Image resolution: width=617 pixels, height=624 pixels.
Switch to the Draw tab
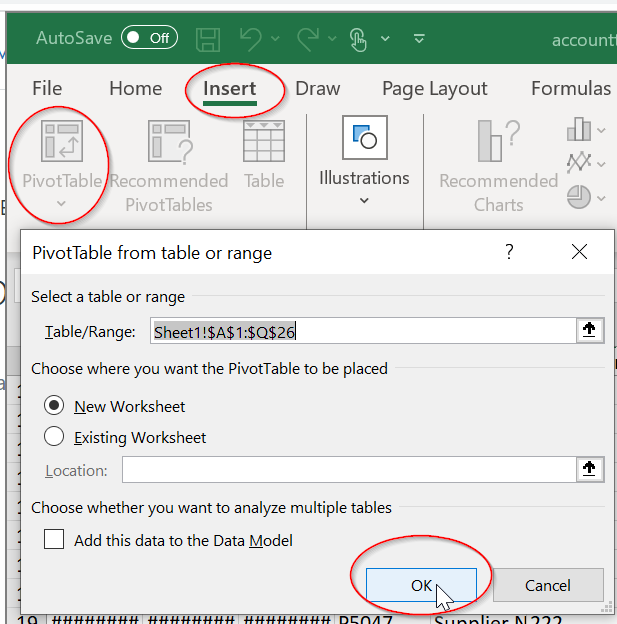point(318,88)
